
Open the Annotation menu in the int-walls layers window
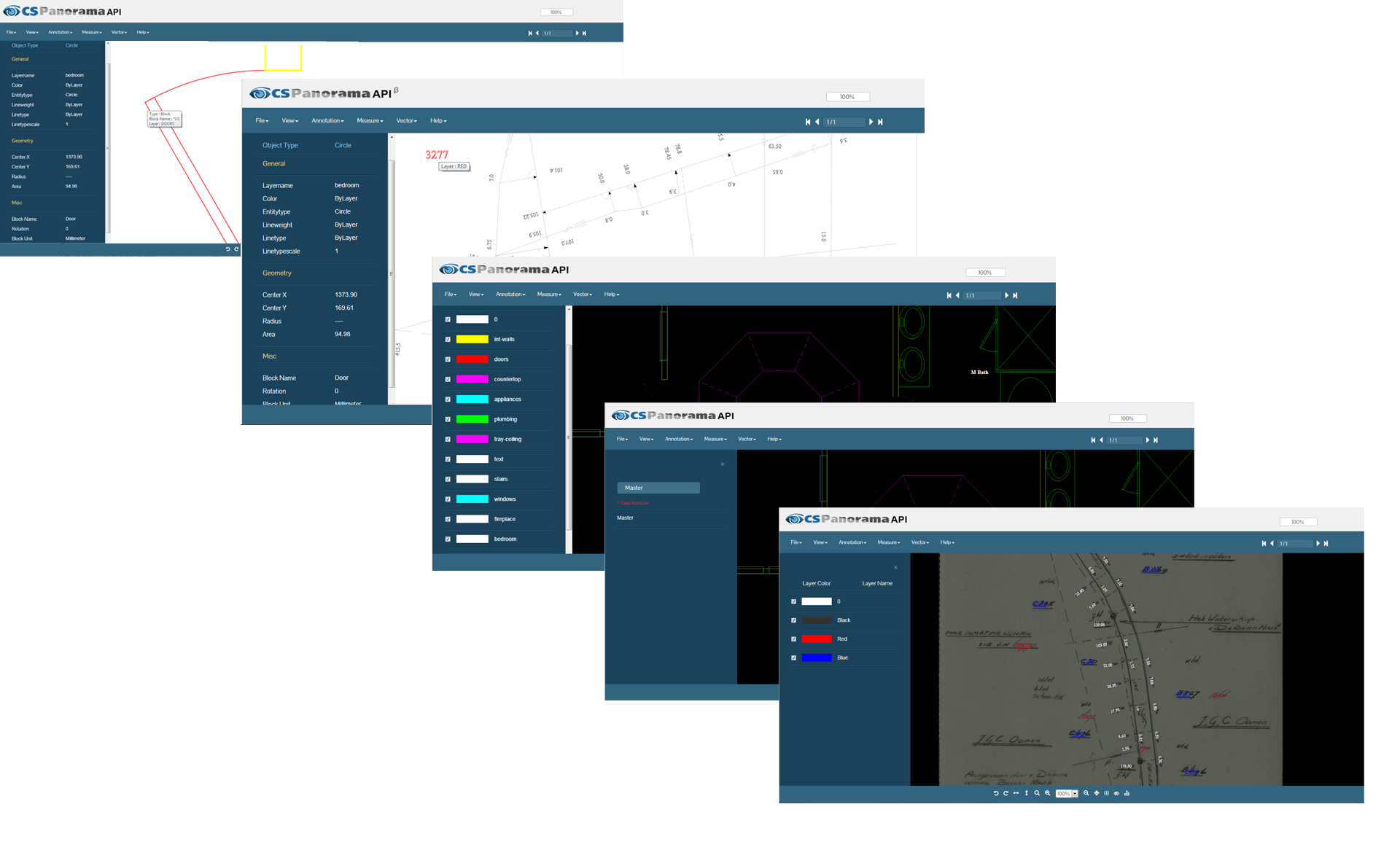click(x=510, y=294)
